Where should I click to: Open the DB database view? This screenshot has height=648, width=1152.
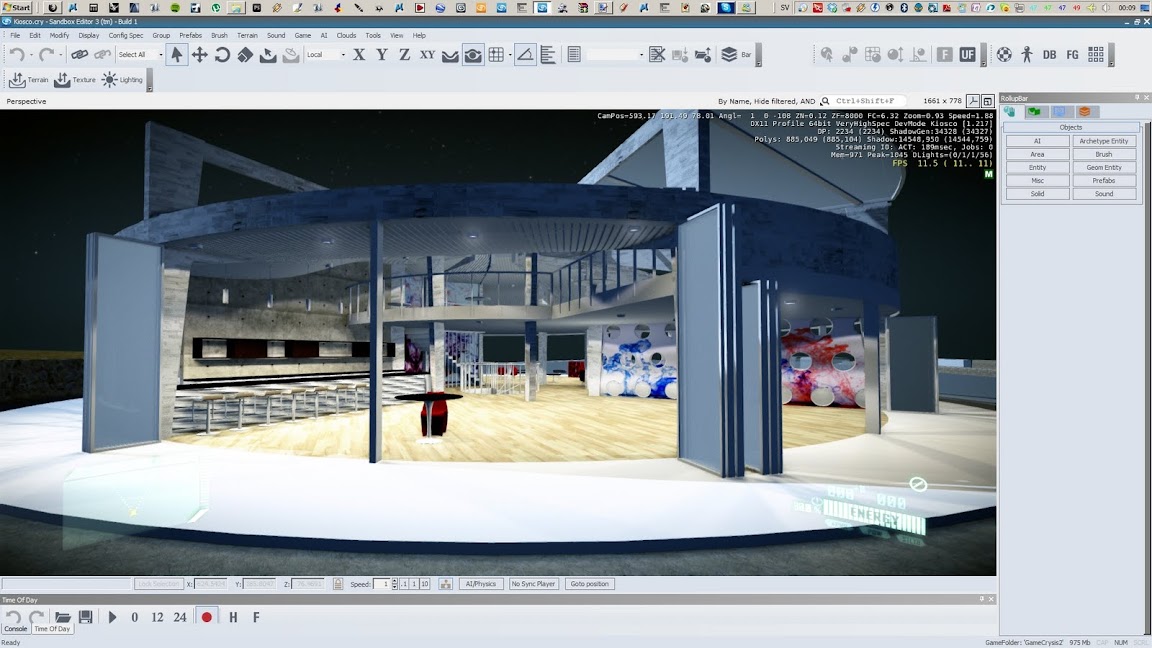tap(1049, 55)
